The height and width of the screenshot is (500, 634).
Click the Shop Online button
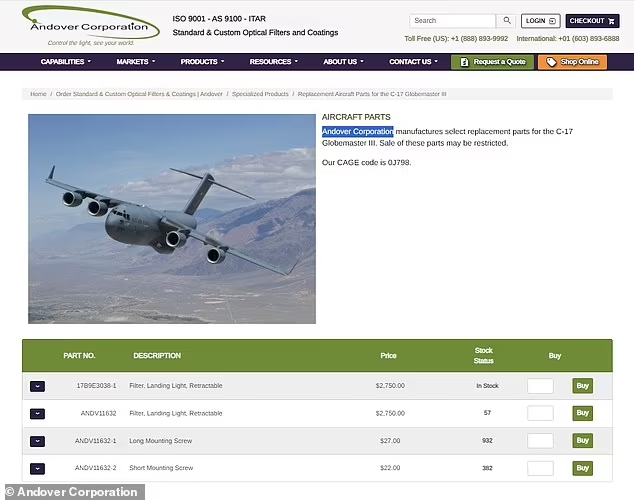(x=573, y=62)
